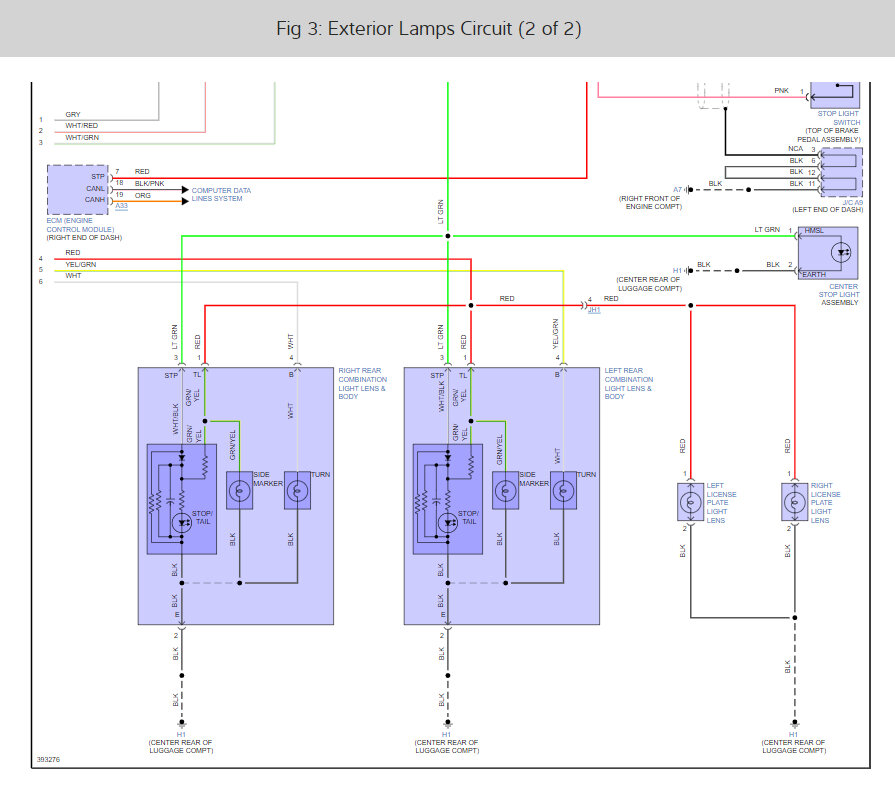Viewport: 895px width, 794px height.
Task: Click the EARTH terminal label in Center Stop Light
Action: [x=814, y=275]
